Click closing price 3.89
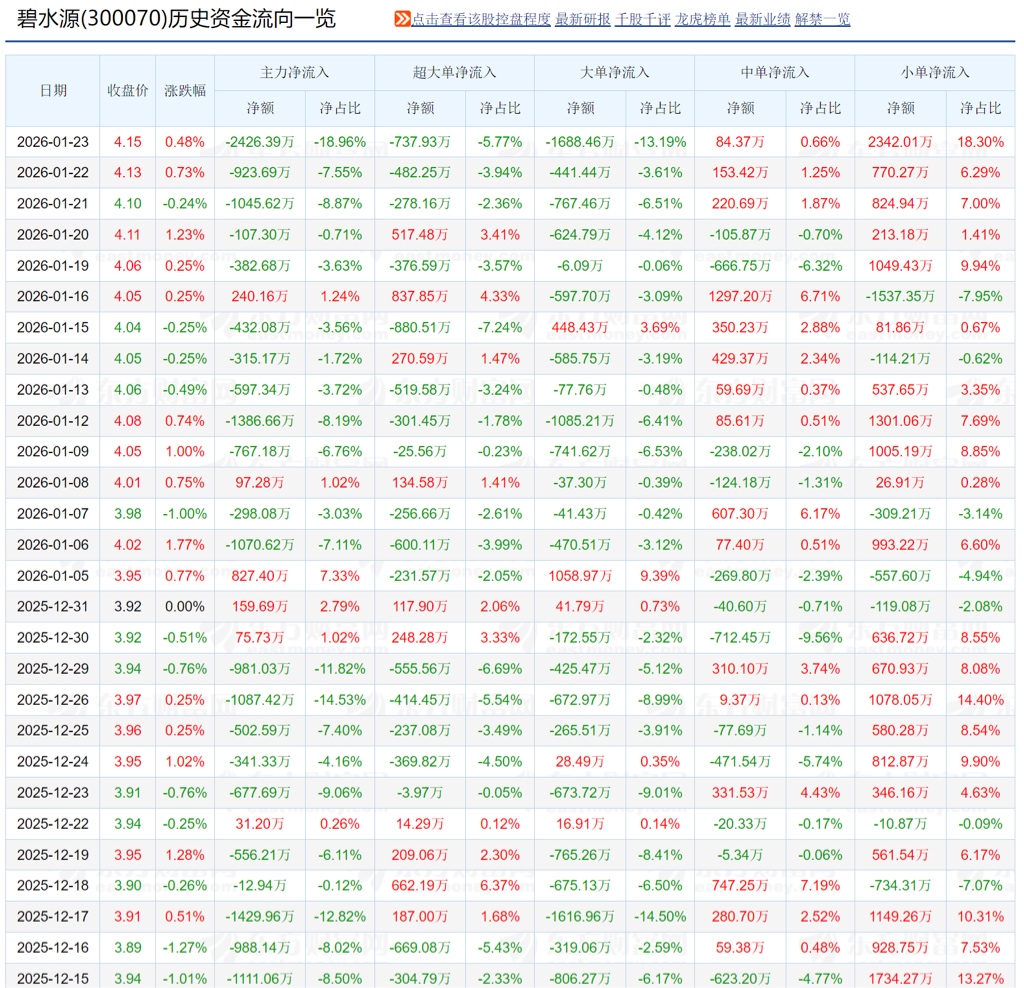The width and height of the screenshot is (1024, 988). coord(127,948)
